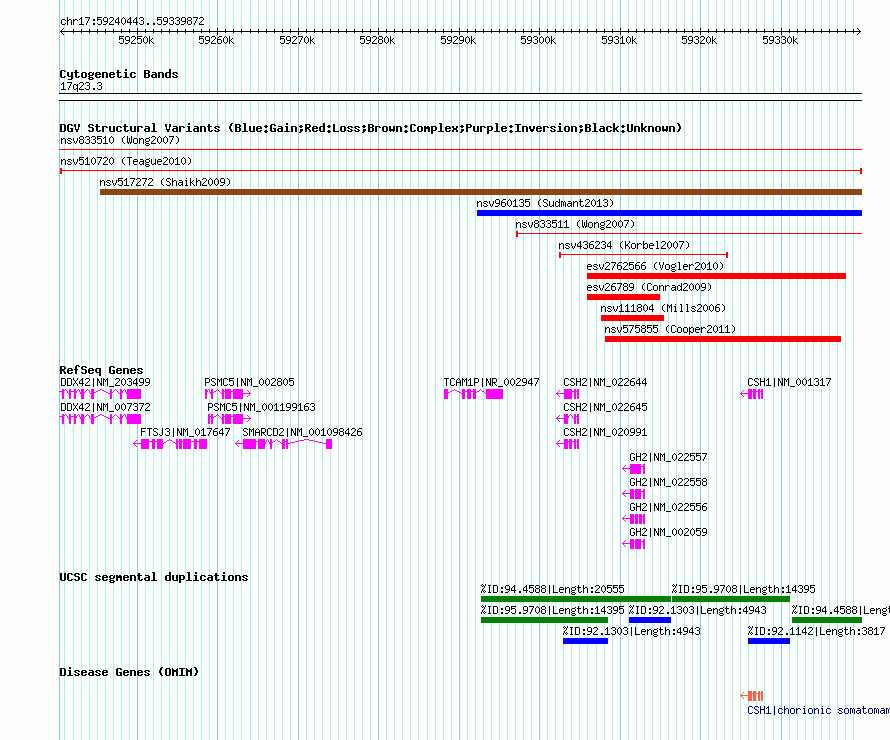Image resolution: width=890 pixels, height=740 pixels.
Task: Open the CSH1 chorionic somatomammotropin link
Action: coord(818,710)
